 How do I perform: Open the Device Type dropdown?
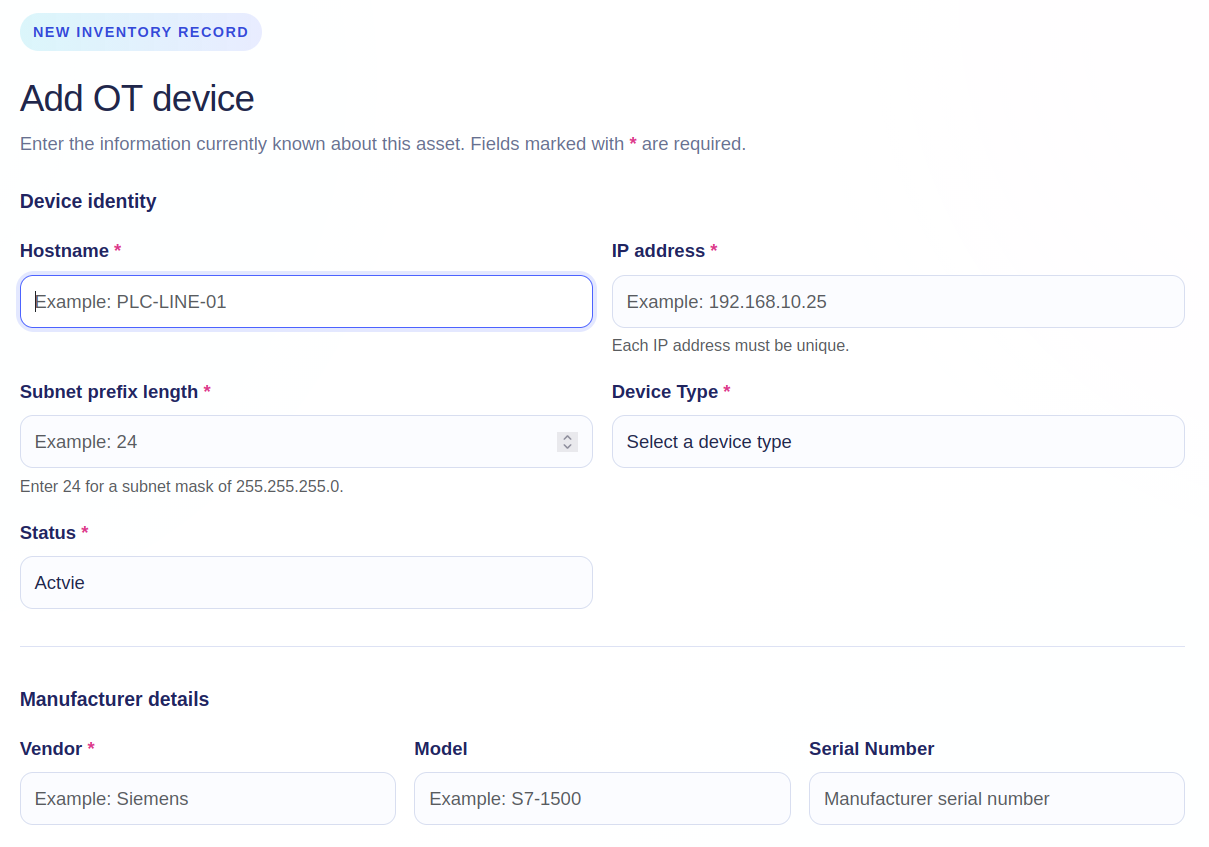pos(898,441)
